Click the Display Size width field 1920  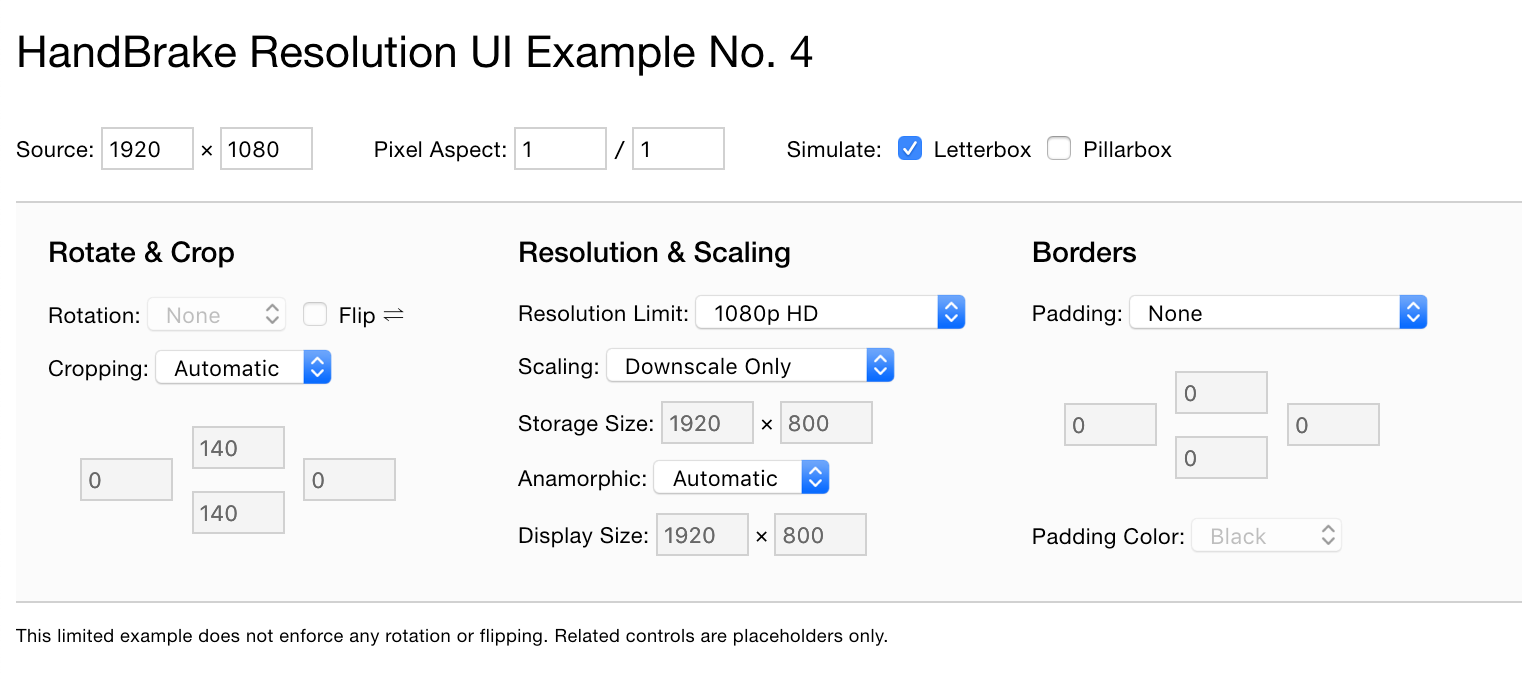click(x=702, y=535)
